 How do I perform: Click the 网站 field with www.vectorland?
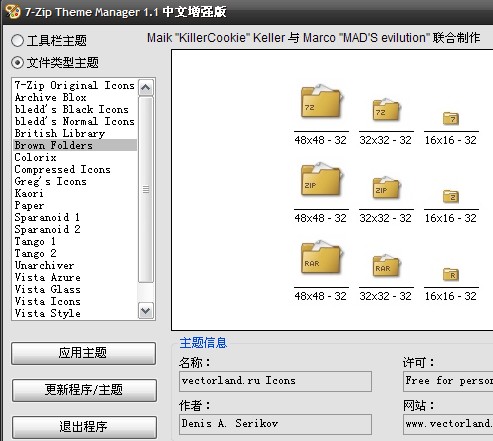[x=448, y=424]
